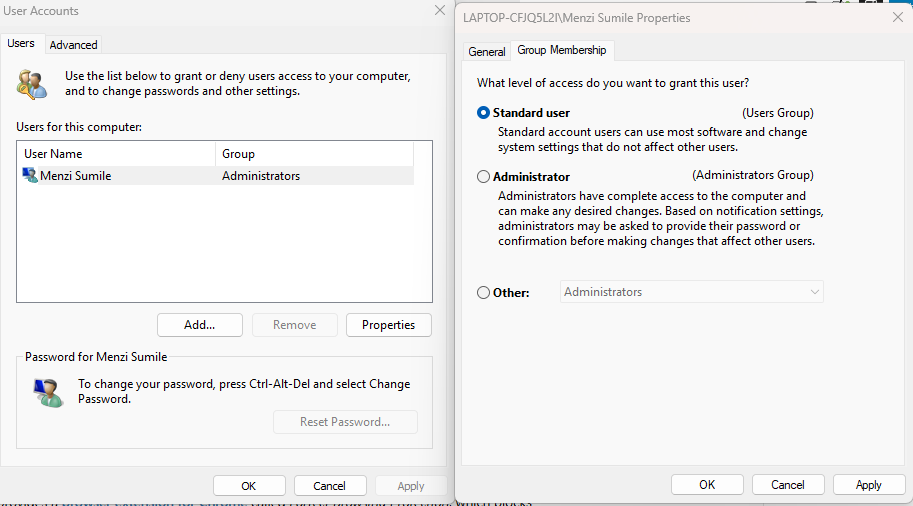Select the Administrator radio button

point(484,177)
